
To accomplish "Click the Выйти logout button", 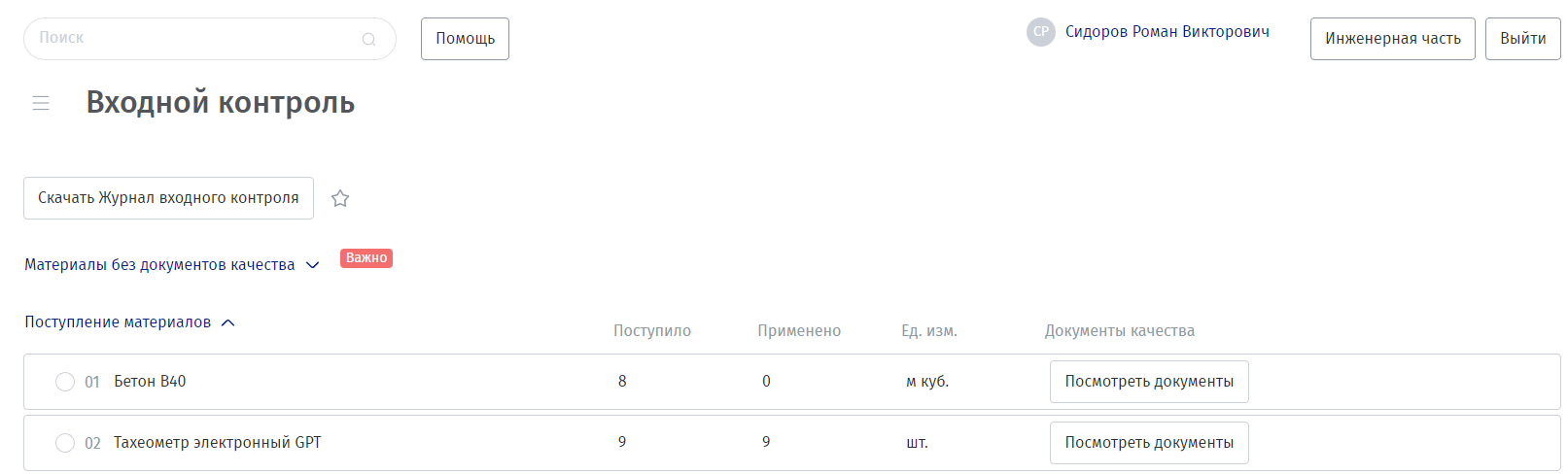I will (1522, 39).
